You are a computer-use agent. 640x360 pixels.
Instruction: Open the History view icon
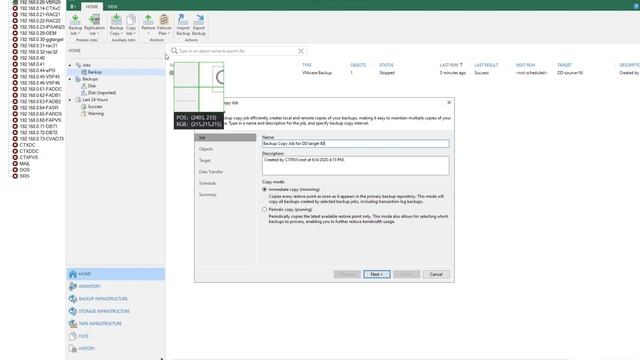[73, 349]
